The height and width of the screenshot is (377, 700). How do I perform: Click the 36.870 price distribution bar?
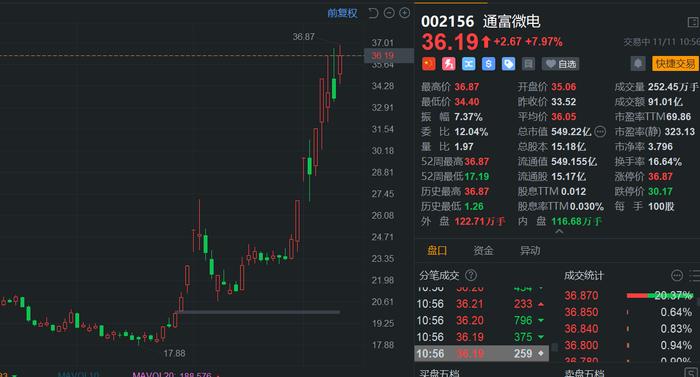(x=659, y=295)
